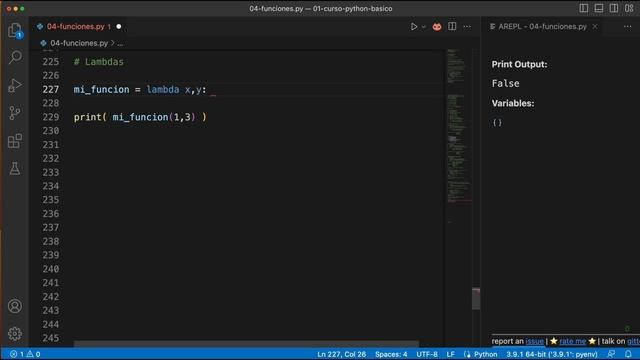Click the Print Output: heading
This screenshot has width=640, height=360.
tap(519, 64)
